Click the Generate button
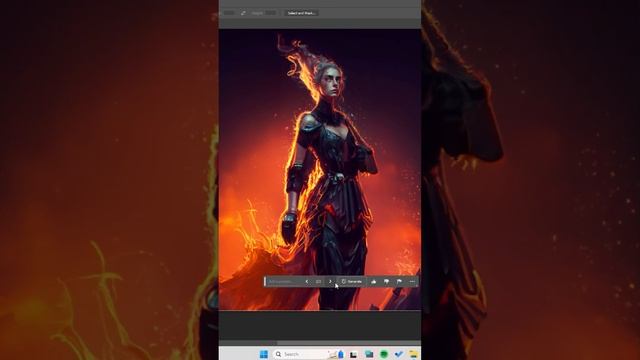The height and width of the screenshot is (360, 640). [351, 281]
